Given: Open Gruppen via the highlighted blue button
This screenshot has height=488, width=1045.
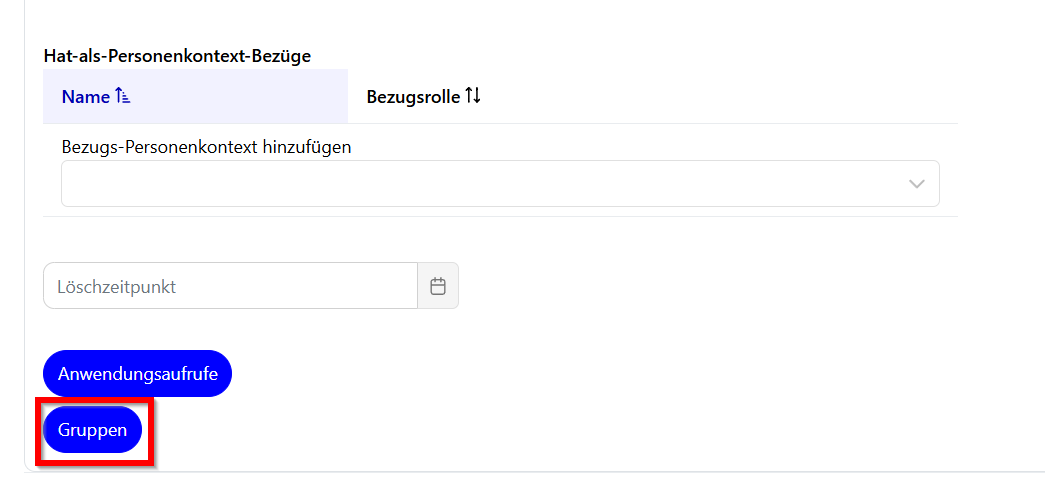Looking at the screenshot, I should (x=92, y=430).
